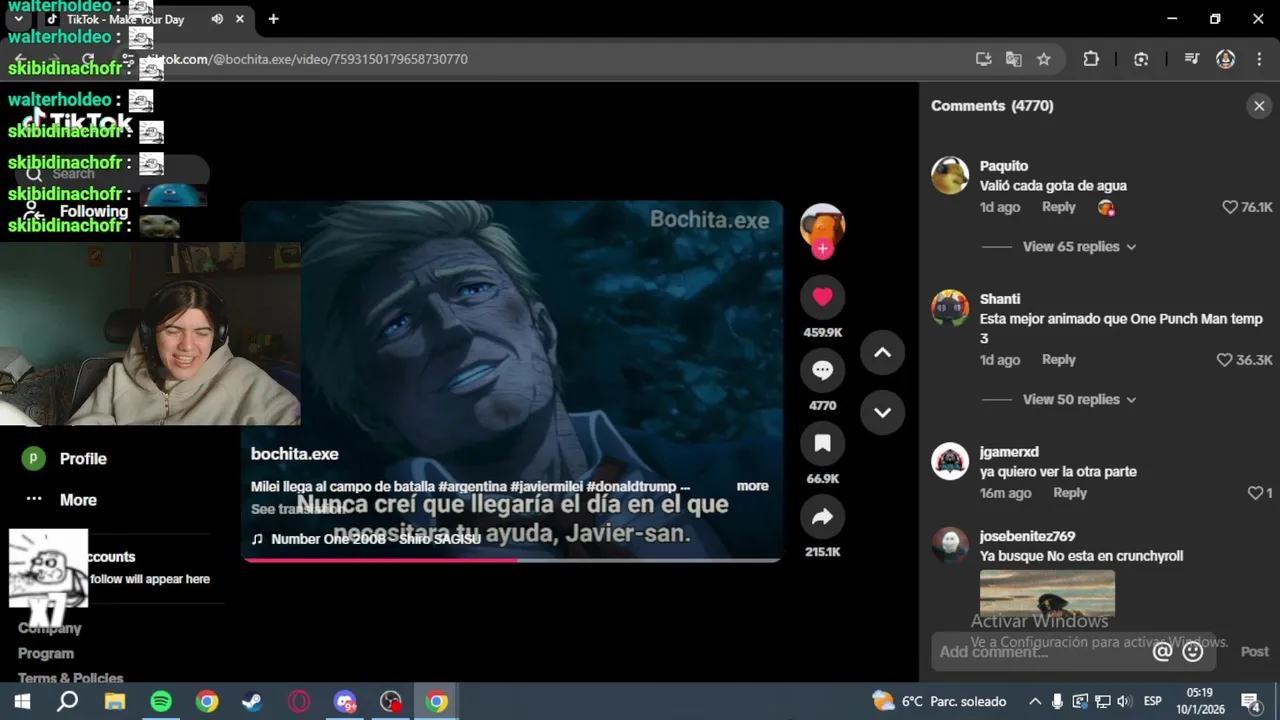Open Steam from taskbar

pos(252,702)
